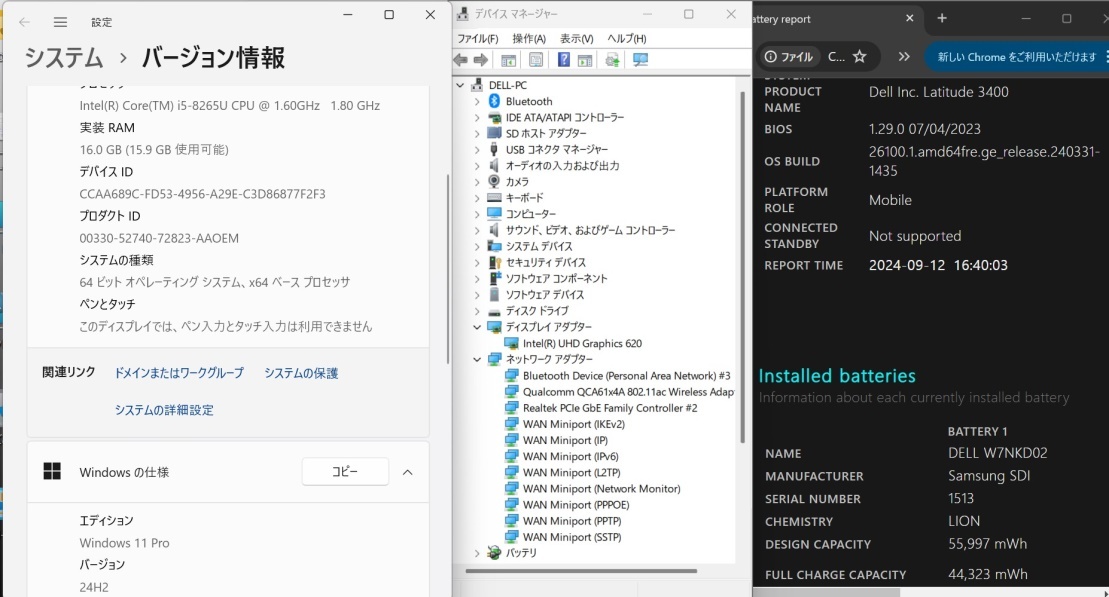Screen dimensions: 1109x597
Task: Click the 新しい Chrome をご利用いただけます update button
Action: pyautogui.click(x=1016, y=57)
